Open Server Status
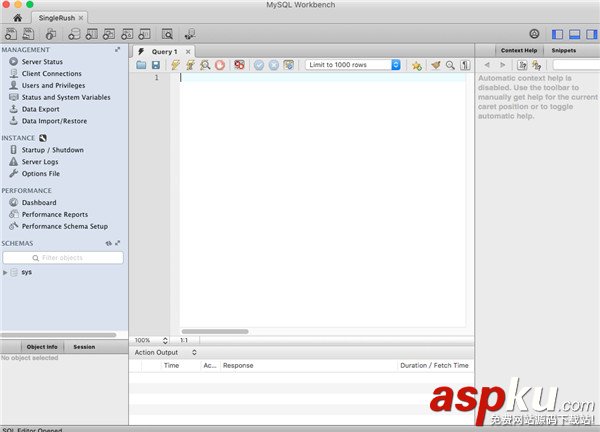Image resolution: width=600 pixels, height=432 pixels. (x=42, y=62)
